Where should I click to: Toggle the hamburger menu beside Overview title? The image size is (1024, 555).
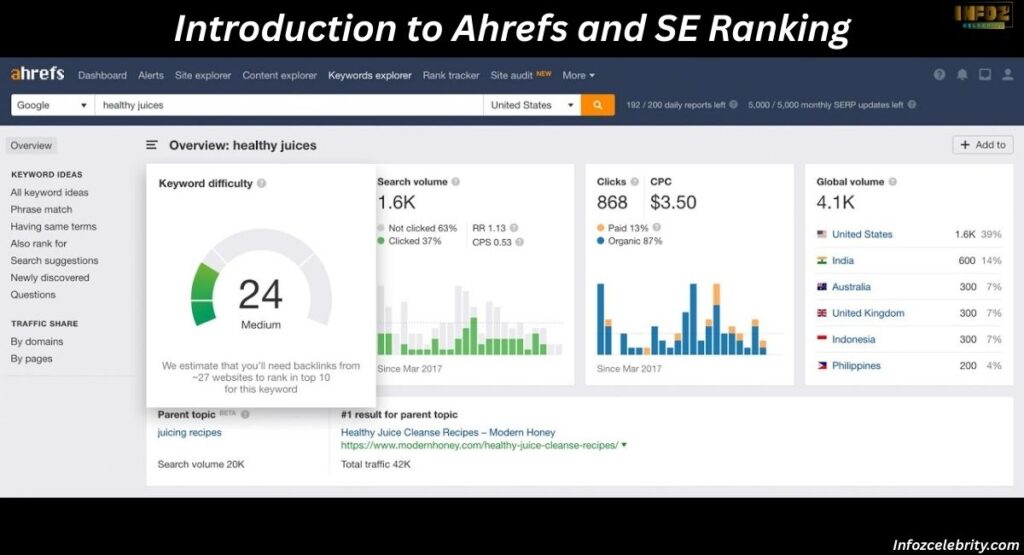pyautogui.click(x=152, y=145)
